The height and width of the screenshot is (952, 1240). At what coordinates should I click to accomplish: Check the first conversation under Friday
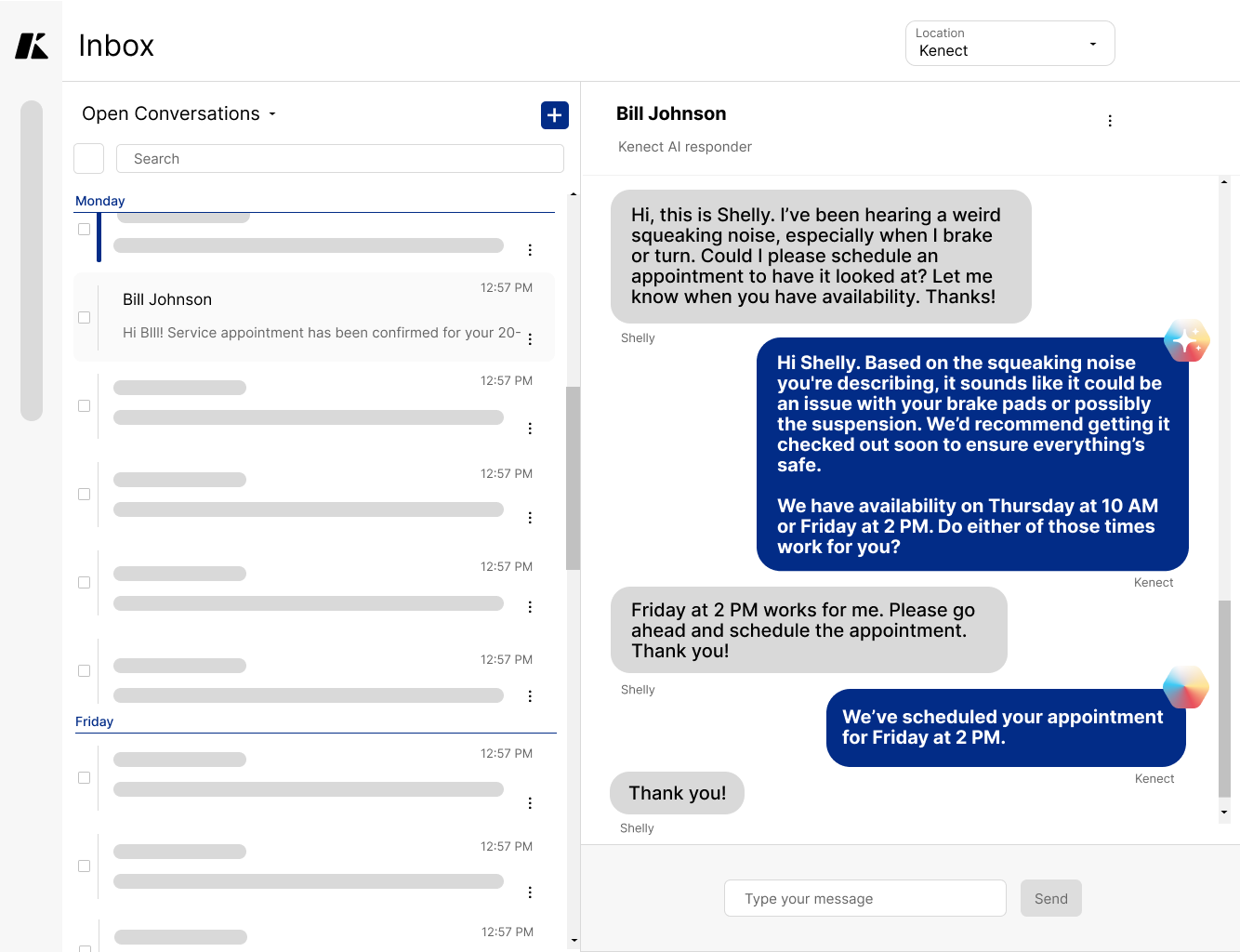coord(85,778)
